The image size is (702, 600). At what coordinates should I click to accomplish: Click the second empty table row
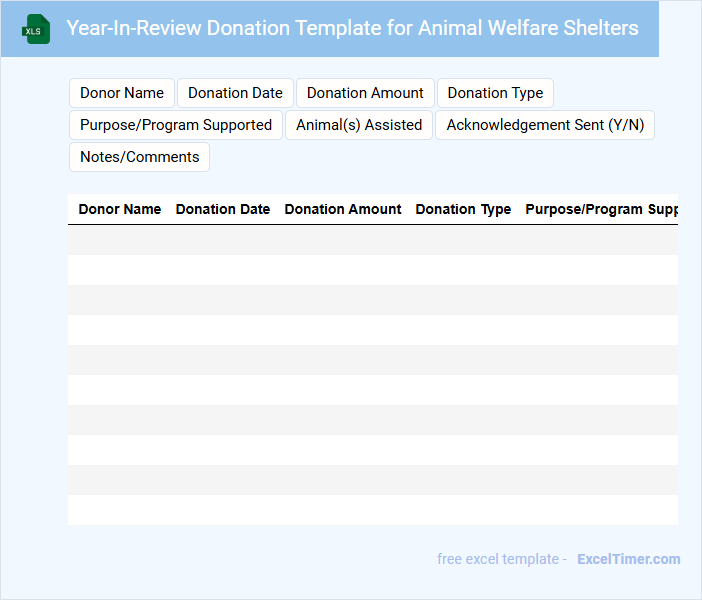[372, 270]
